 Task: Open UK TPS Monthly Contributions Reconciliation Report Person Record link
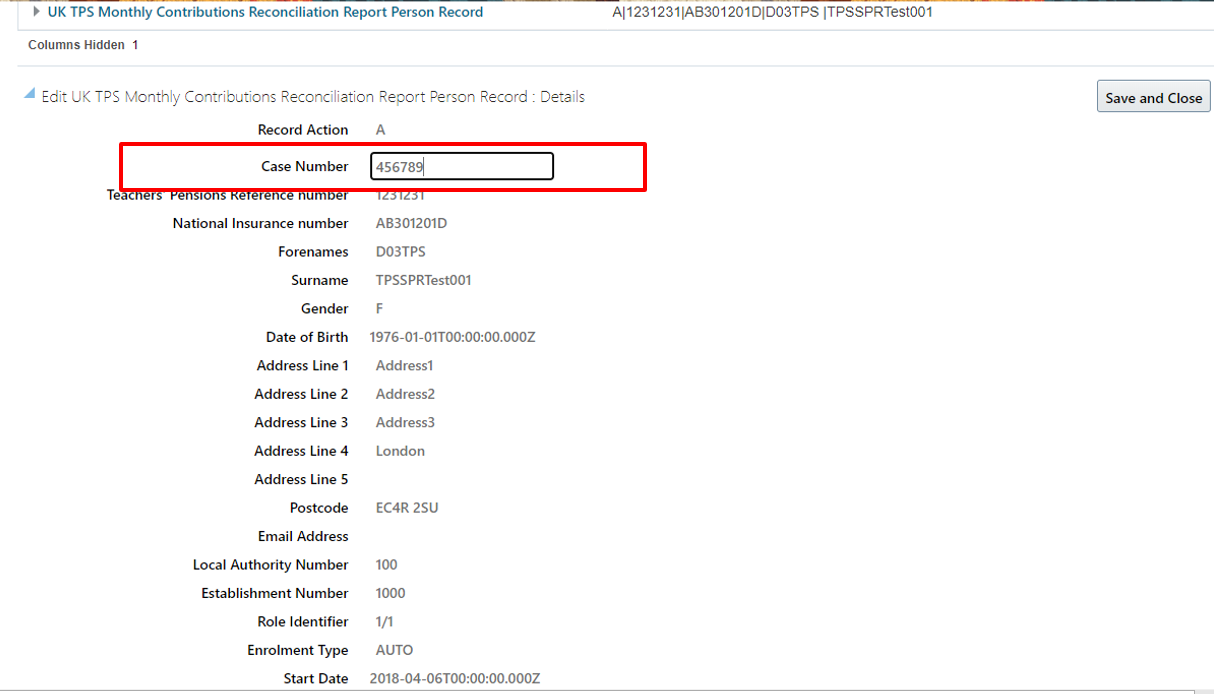265,12
